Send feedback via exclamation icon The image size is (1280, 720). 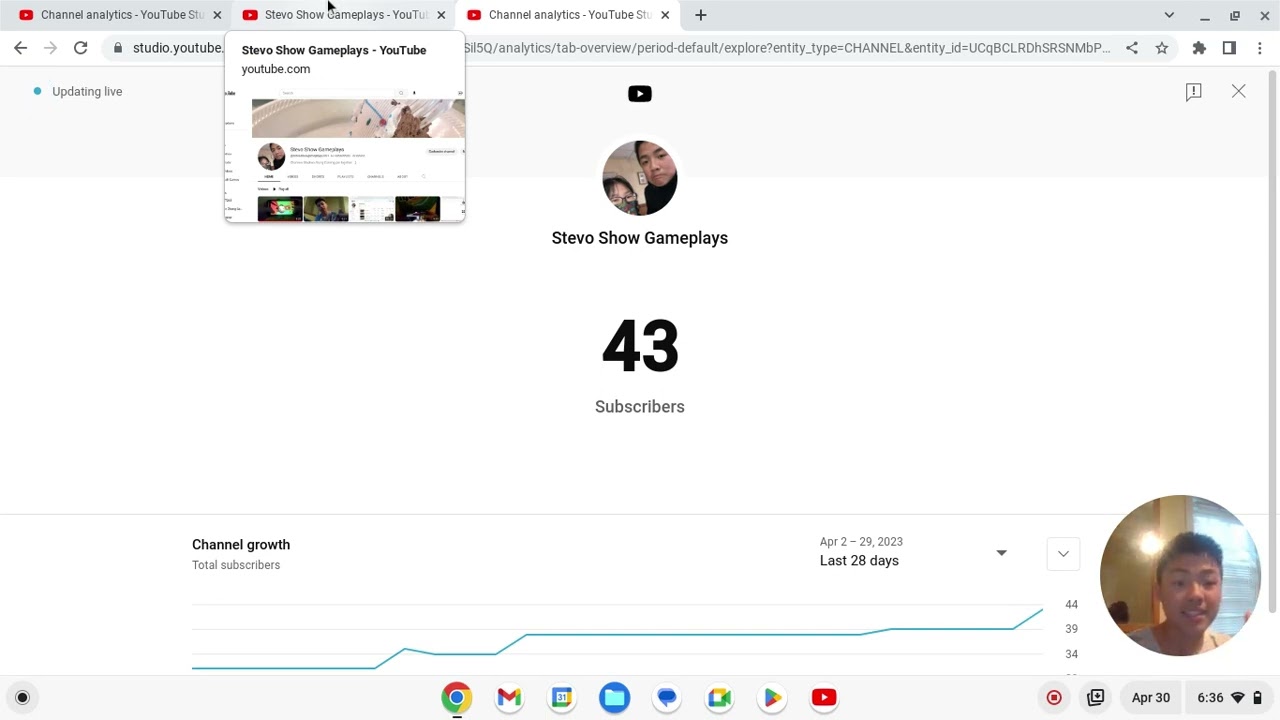[x=1193, y=92]
